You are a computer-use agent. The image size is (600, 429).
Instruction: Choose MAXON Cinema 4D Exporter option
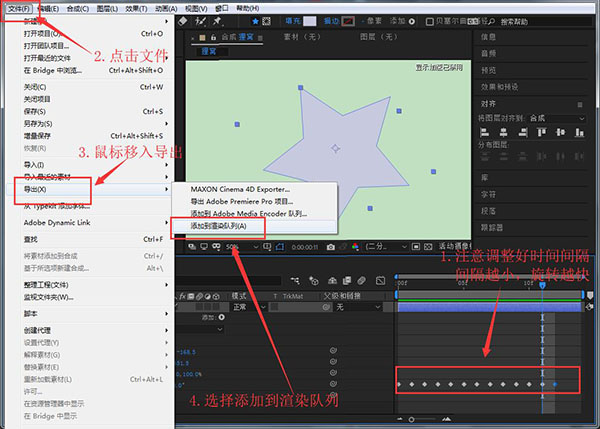[254, 189]
